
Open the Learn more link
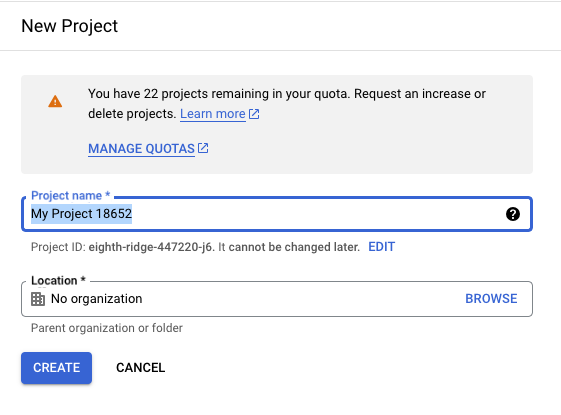click(213, 114)
